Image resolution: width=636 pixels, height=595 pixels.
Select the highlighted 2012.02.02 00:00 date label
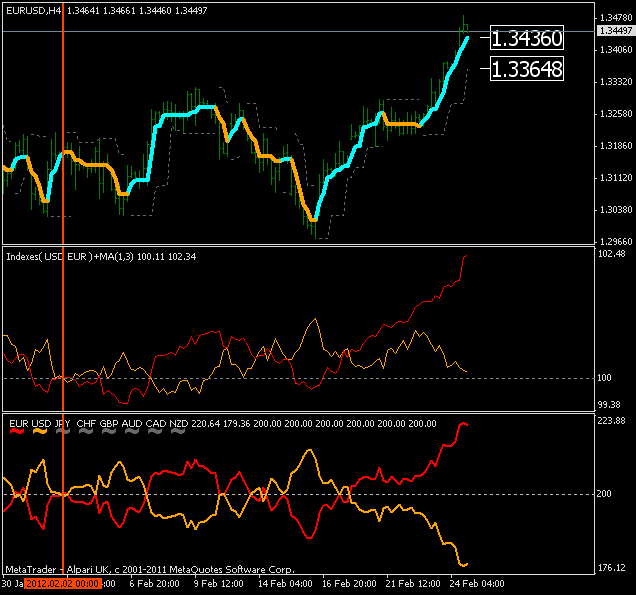coord(62,584)
